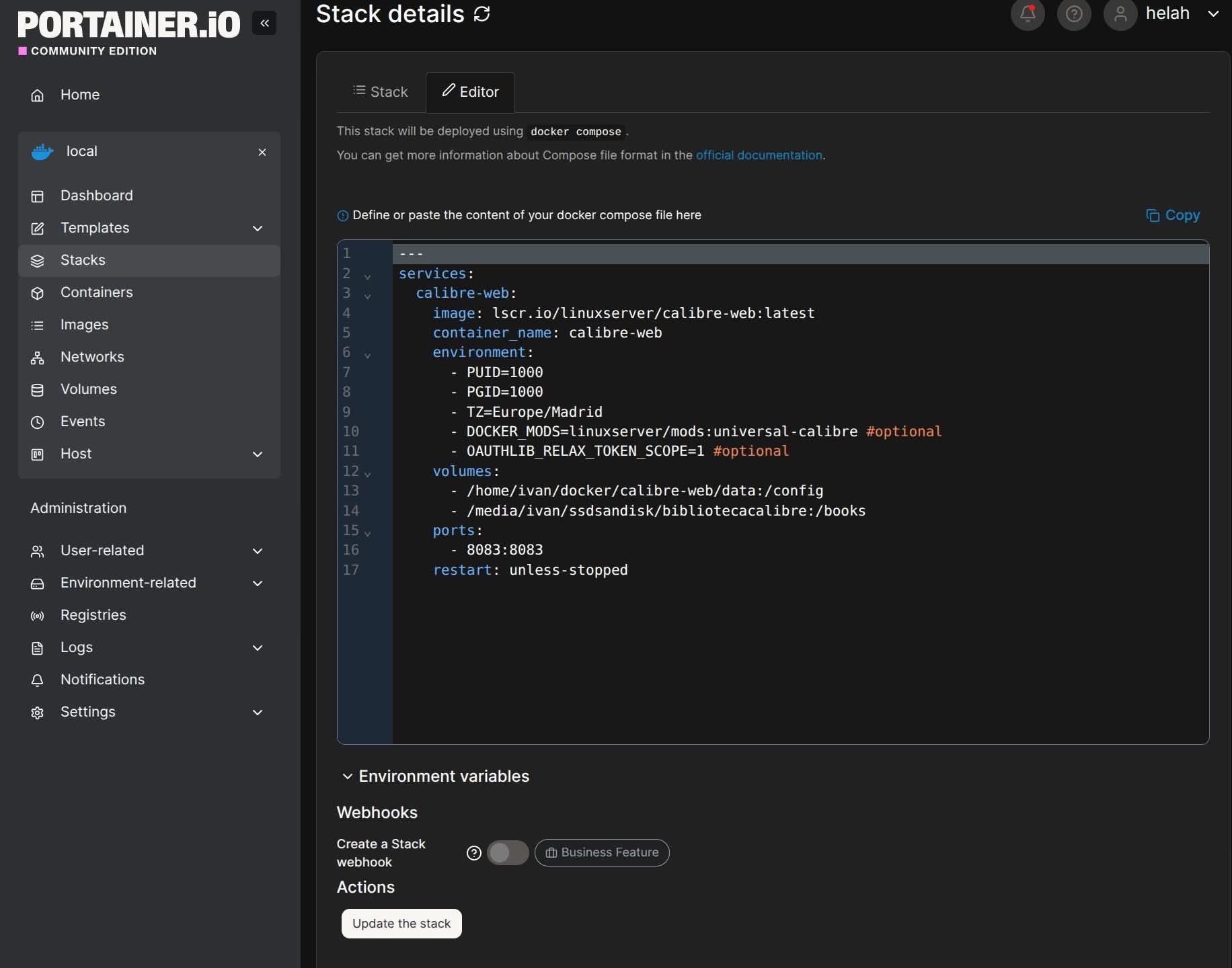The image size is (1232, 968).
Task: Click the refresh icon beside Stack details
Action: (482, 14)
